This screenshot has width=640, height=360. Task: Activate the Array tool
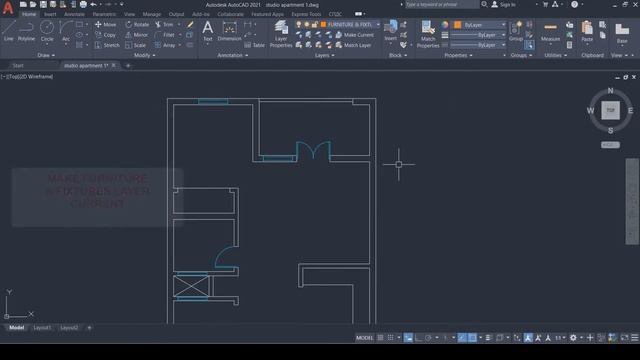165,45
